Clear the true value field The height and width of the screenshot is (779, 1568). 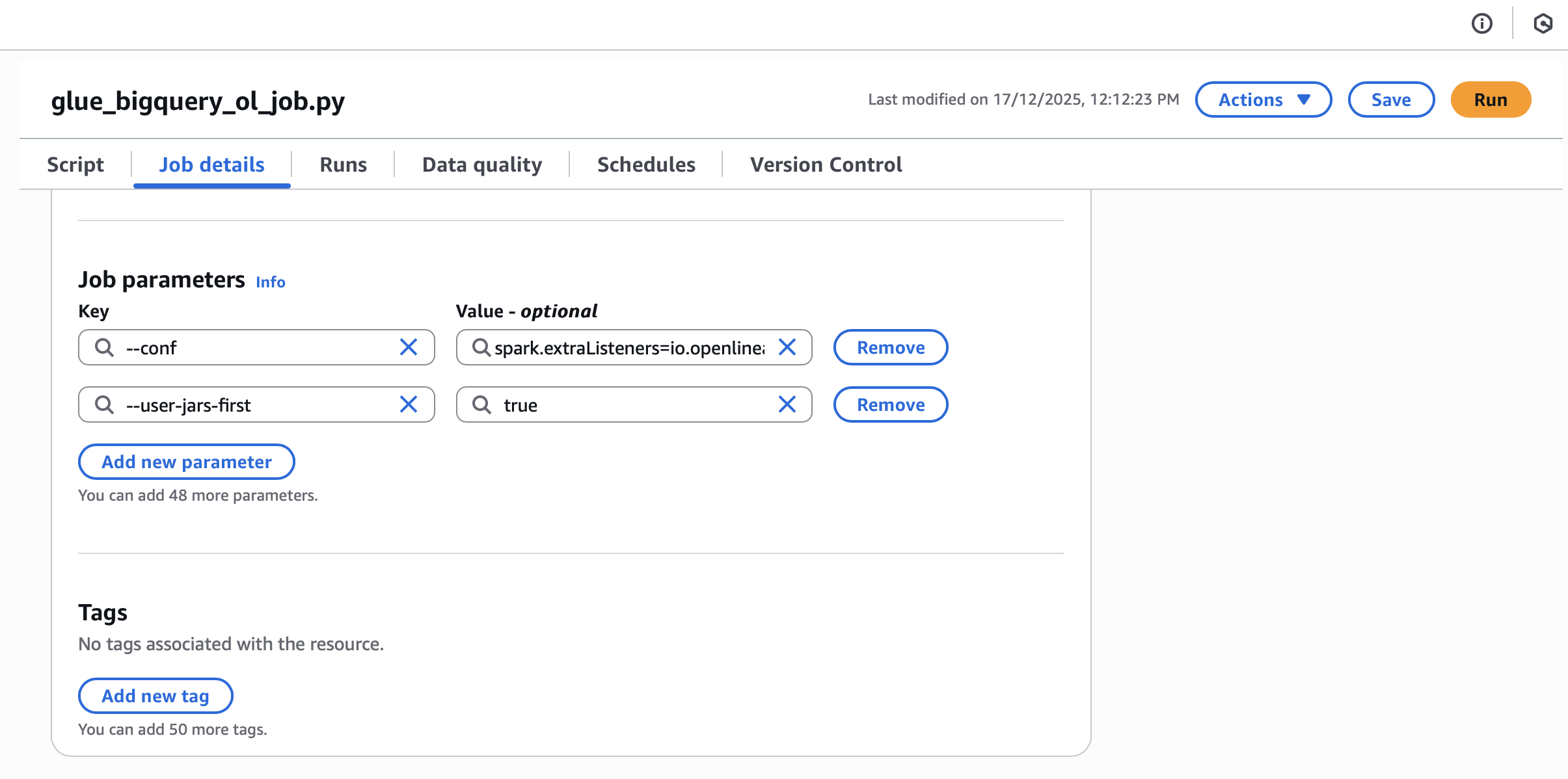coord(787,404)
